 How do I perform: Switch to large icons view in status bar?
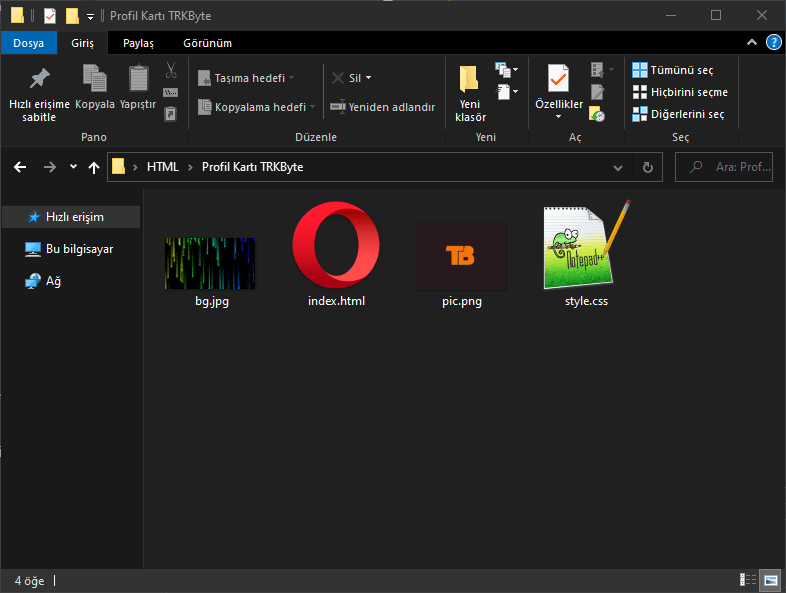pyautogui.click(x=770, y=580)
